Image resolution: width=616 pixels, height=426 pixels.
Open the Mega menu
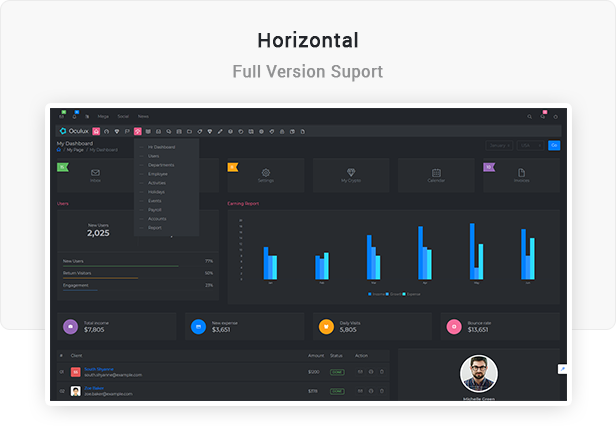pos(103,116)
